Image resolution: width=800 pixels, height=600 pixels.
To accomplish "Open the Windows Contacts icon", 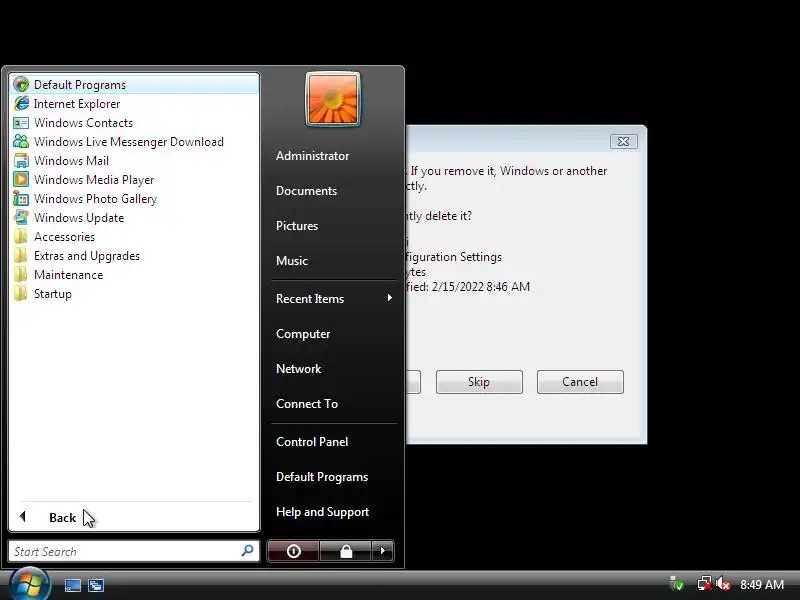I will tap(21, 123).
